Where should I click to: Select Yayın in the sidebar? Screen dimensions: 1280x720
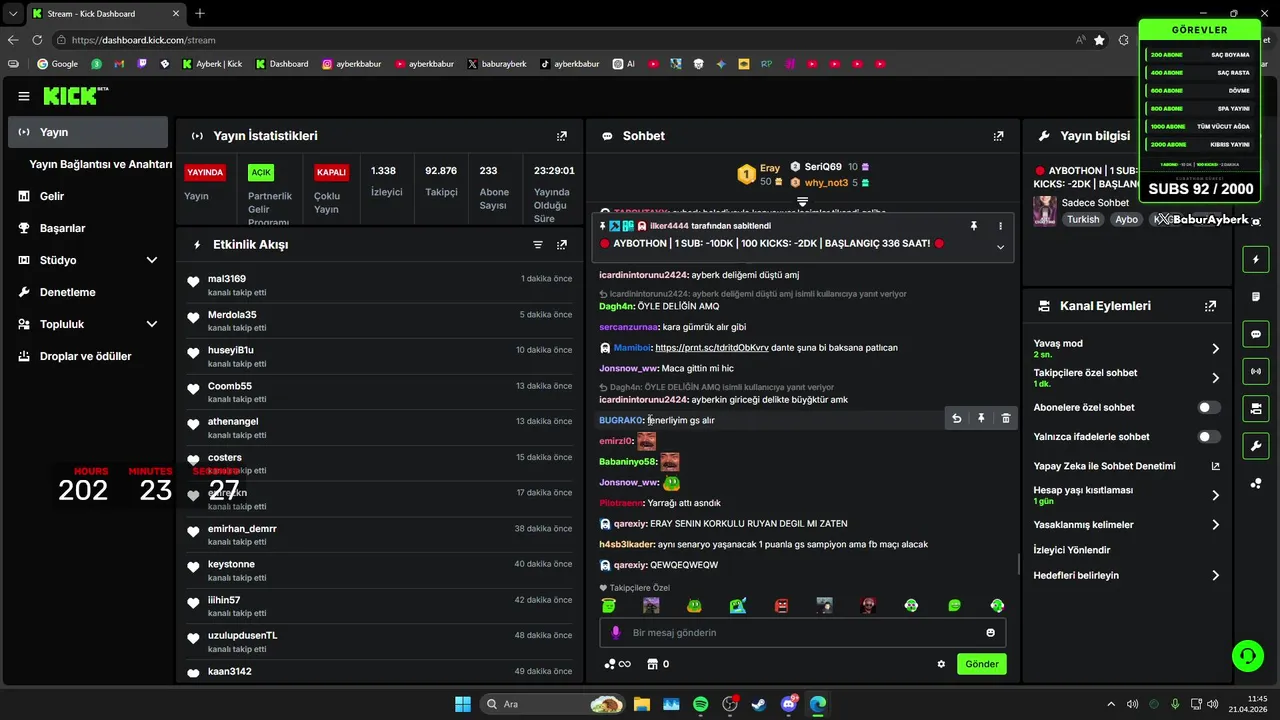(x=88, y=132)
